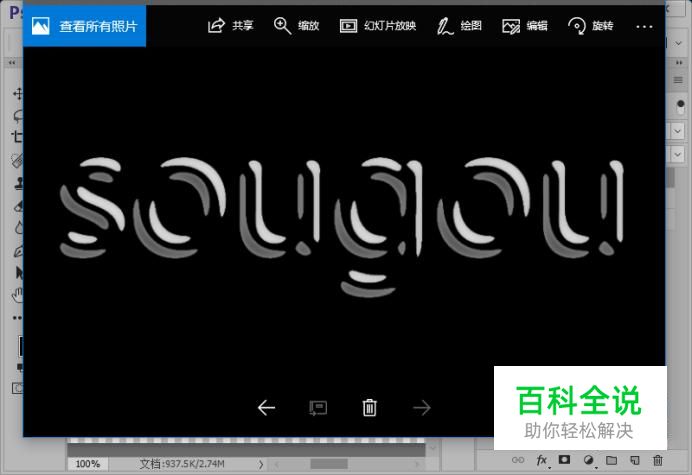
Task: Select Photoshop Path Selection arrow tool
Action: pos(19,272)
